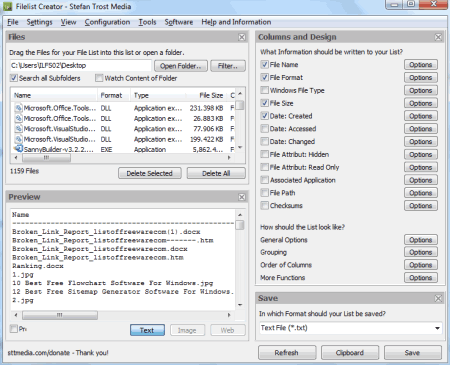Open the save format dropdown Text File (*.txt)
The width and height of the screenshot is (450, 365).
click(x=350, y=328)
